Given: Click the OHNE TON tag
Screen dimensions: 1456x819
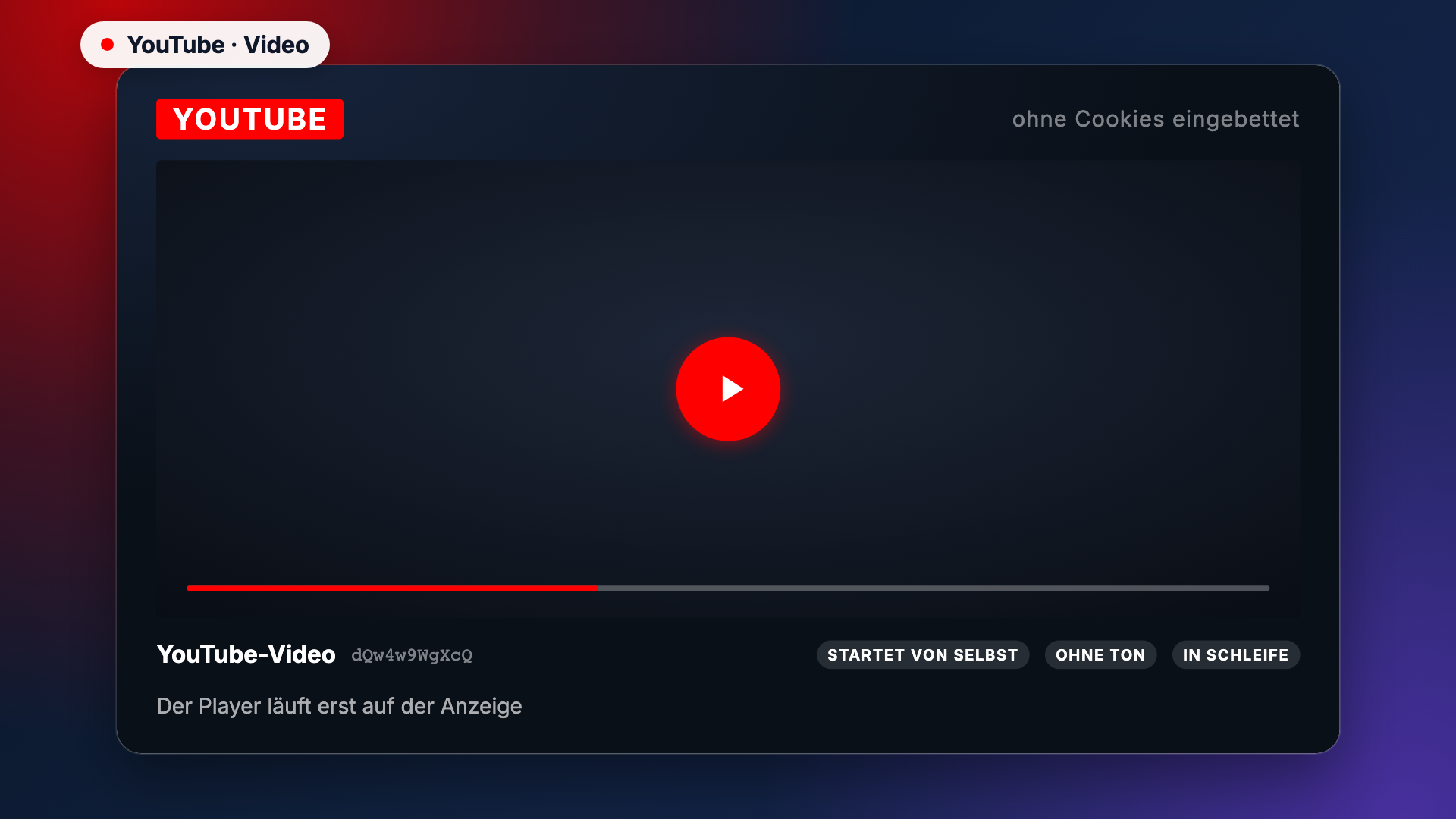Looking at the screenshot, I should coord(1100,655).
